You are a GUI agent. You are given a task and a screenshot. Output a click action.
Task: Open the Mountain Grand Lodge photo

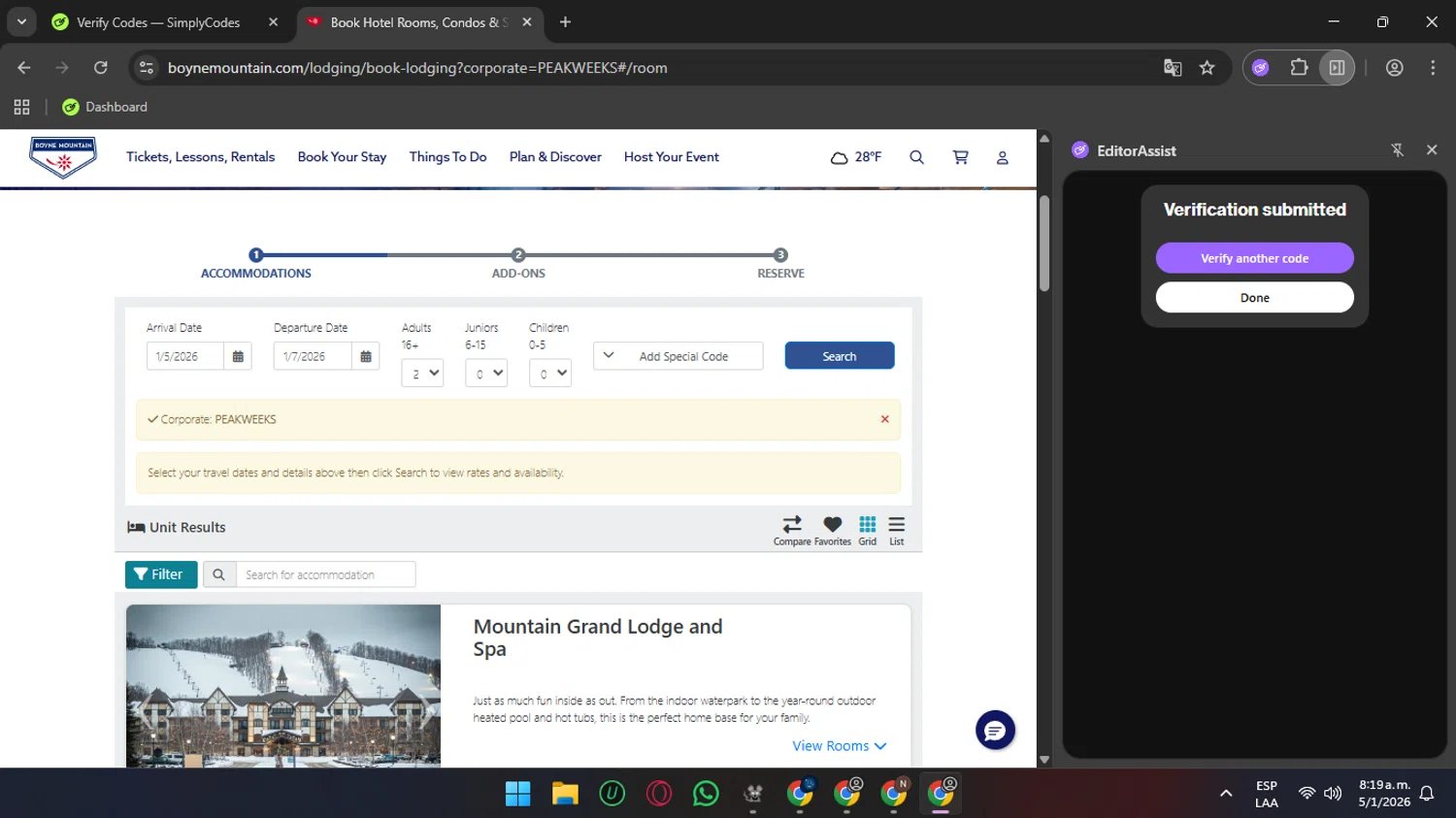pos(283,686)
